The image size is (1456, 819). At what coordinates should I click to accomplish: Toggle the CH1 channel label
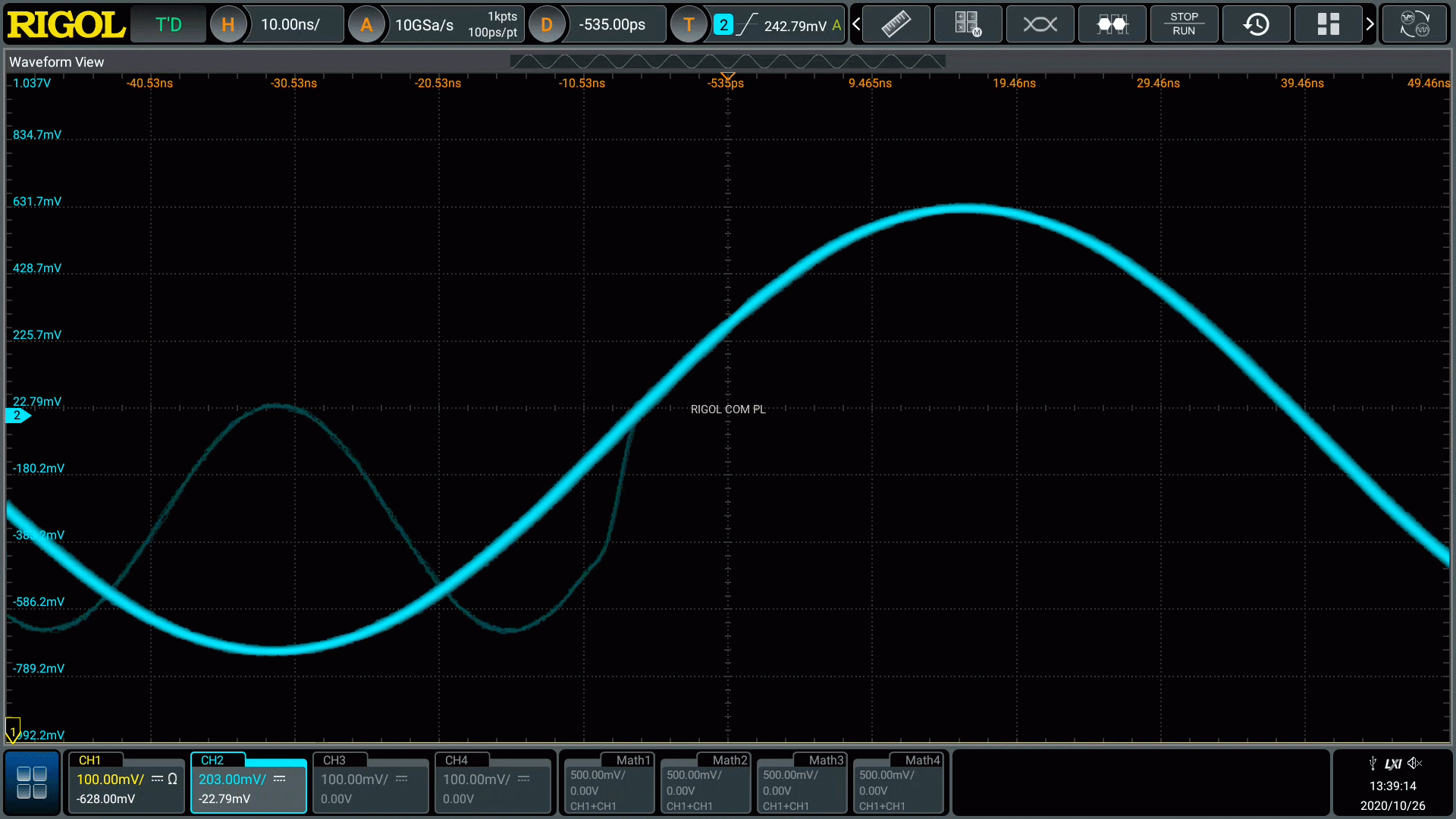click(89, 760)
